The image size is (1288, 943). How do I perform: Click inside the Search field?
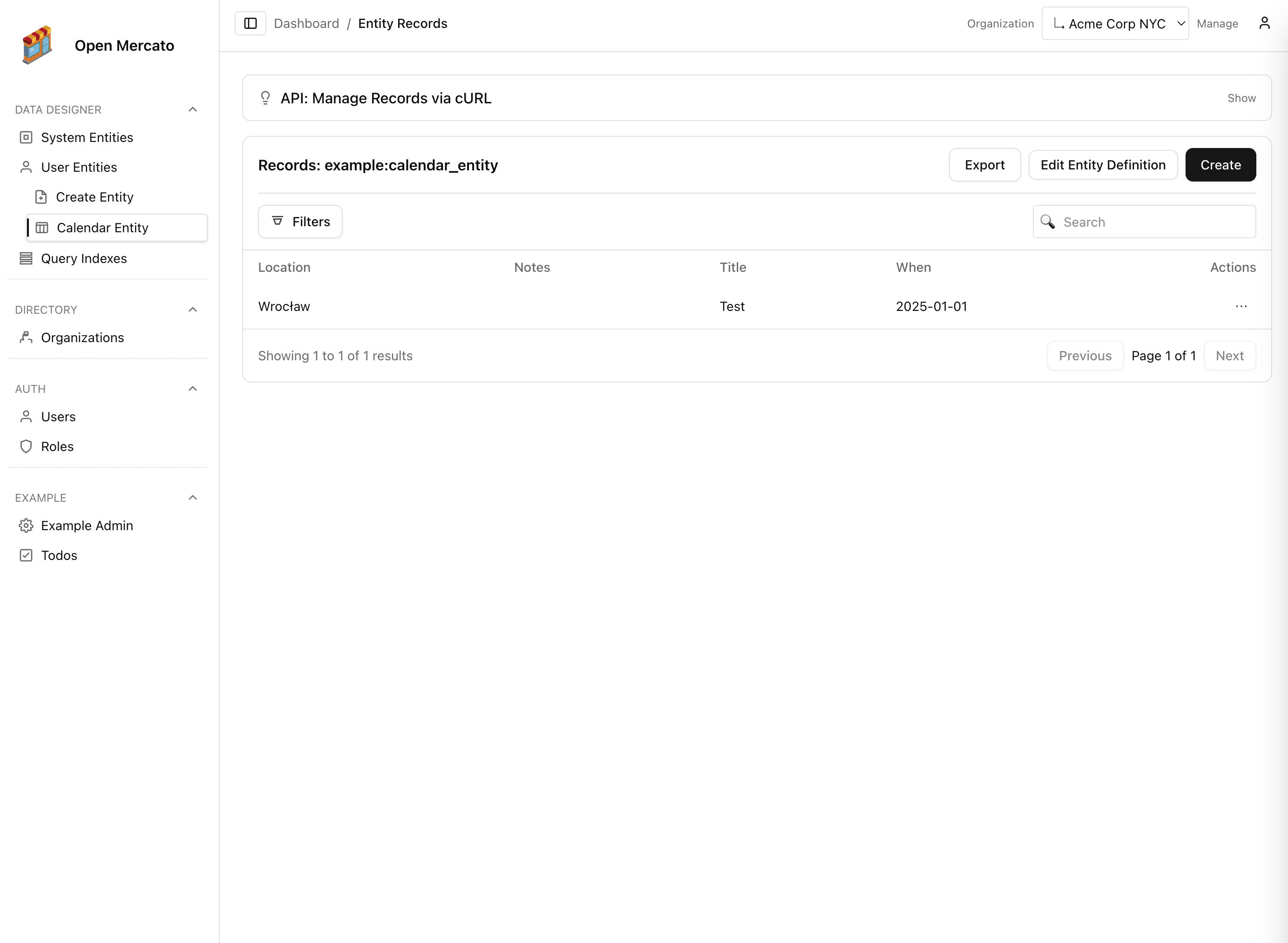[1147, 222]
